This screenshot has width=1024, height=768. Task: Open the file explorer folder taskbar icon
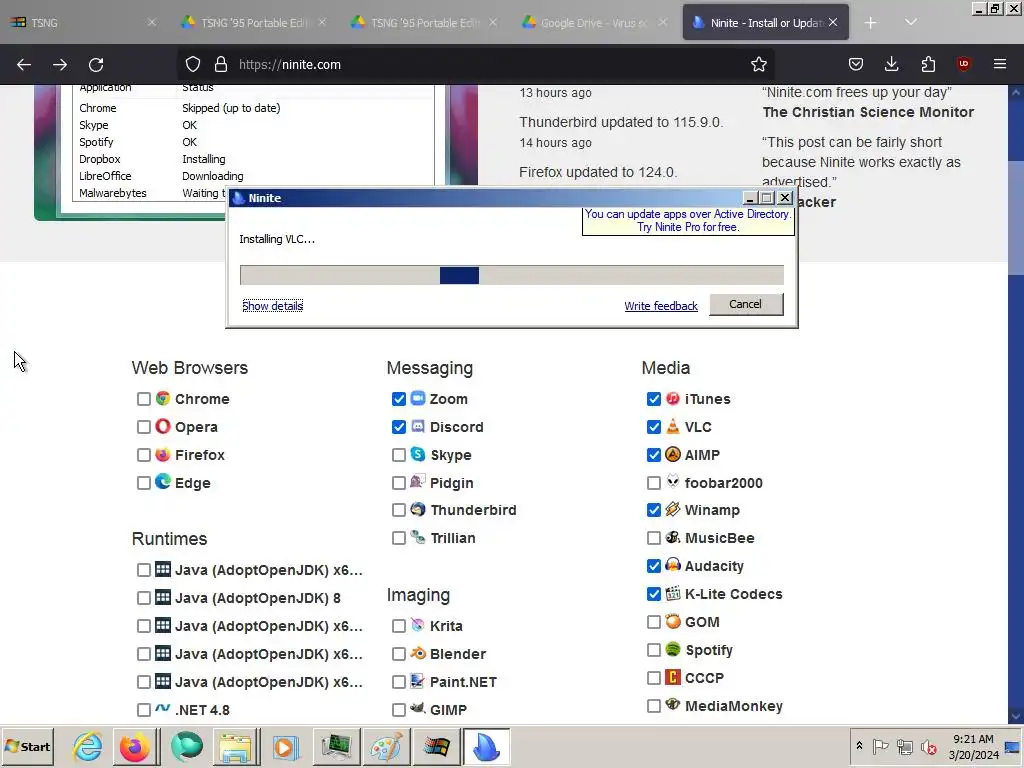coord(235,746)
